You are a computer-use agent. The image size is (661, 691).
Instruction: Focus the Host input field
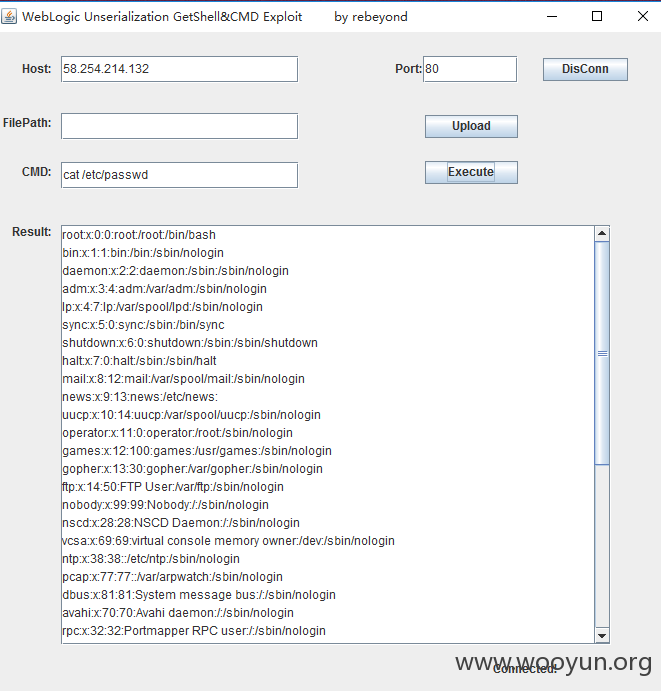click(179, 69)
